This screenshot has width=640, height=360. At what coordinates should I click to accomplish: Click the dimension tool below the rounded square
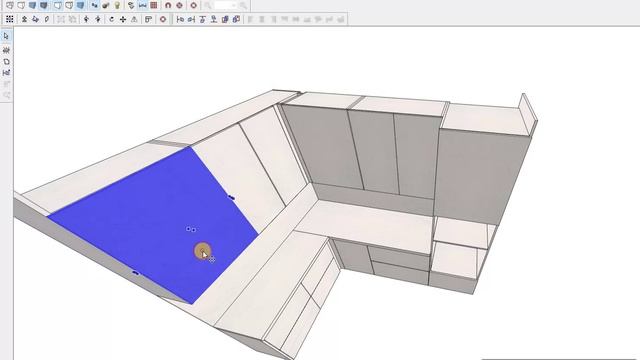(6, 73)
